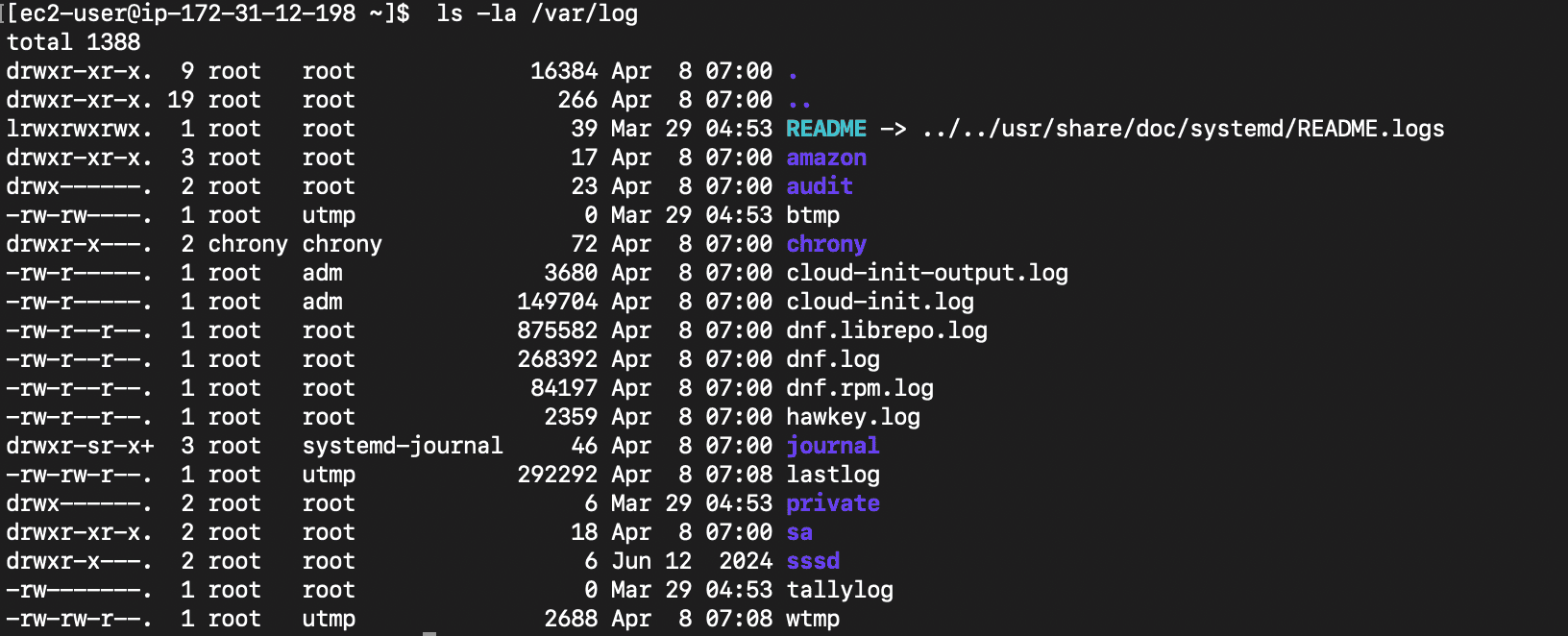Click the blue chrony directory name
1568x636 pixels.
825,244
